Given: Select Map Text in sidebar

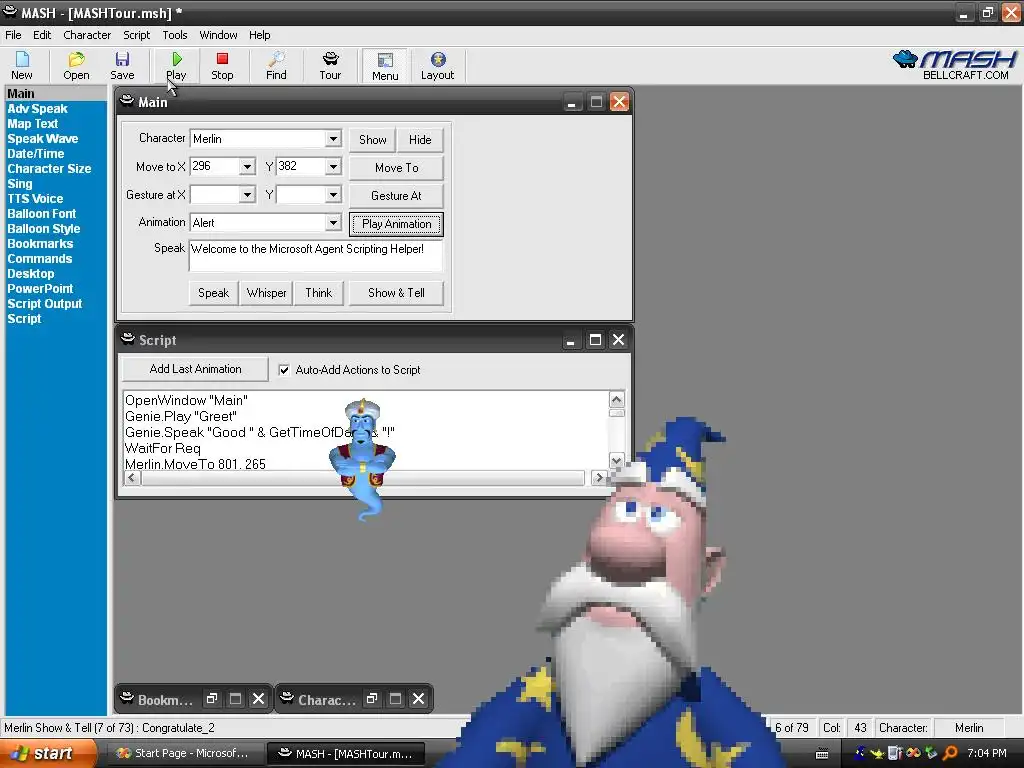Looking at the screenshot, I should point(33,124).
